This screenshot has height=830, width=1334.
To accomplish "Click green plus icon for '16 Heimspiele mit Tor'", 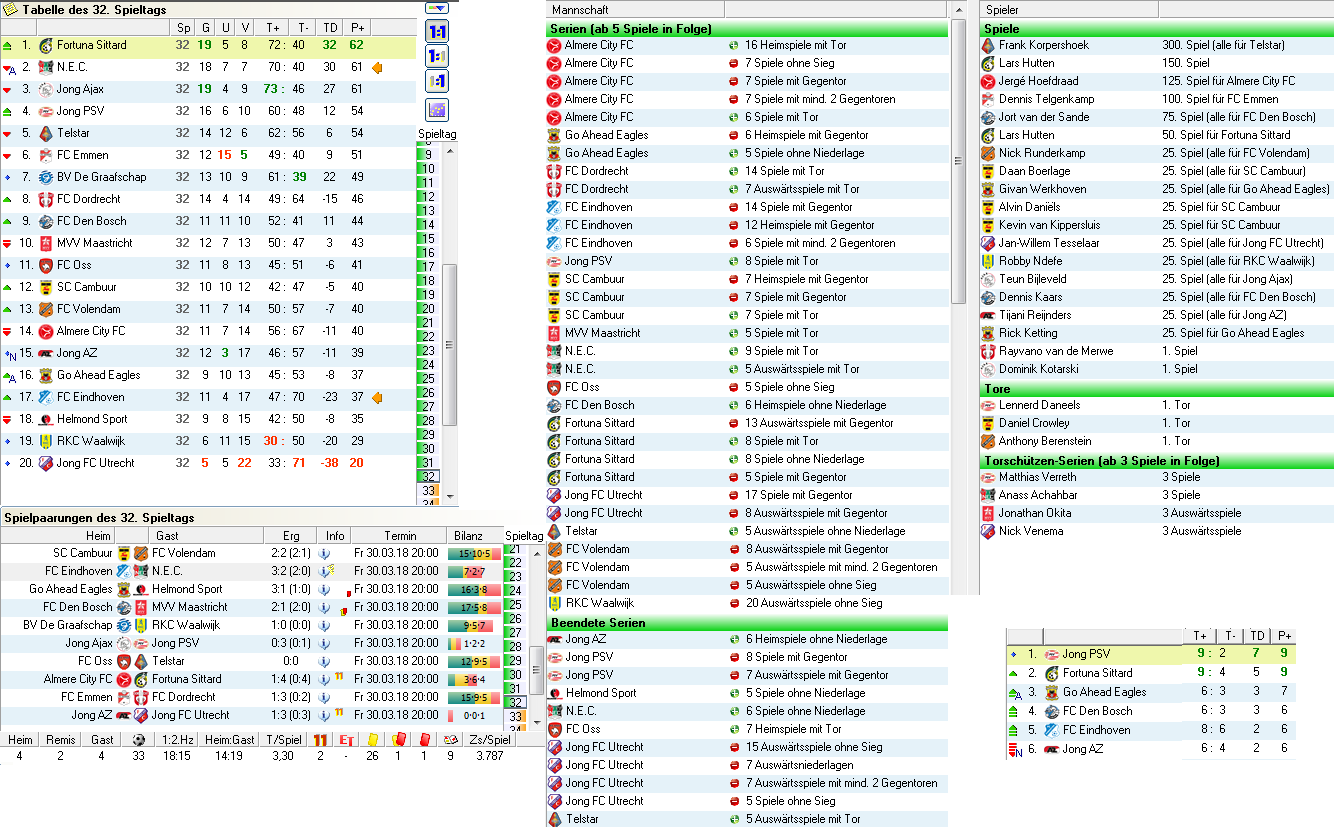I will tap(734, 45).
